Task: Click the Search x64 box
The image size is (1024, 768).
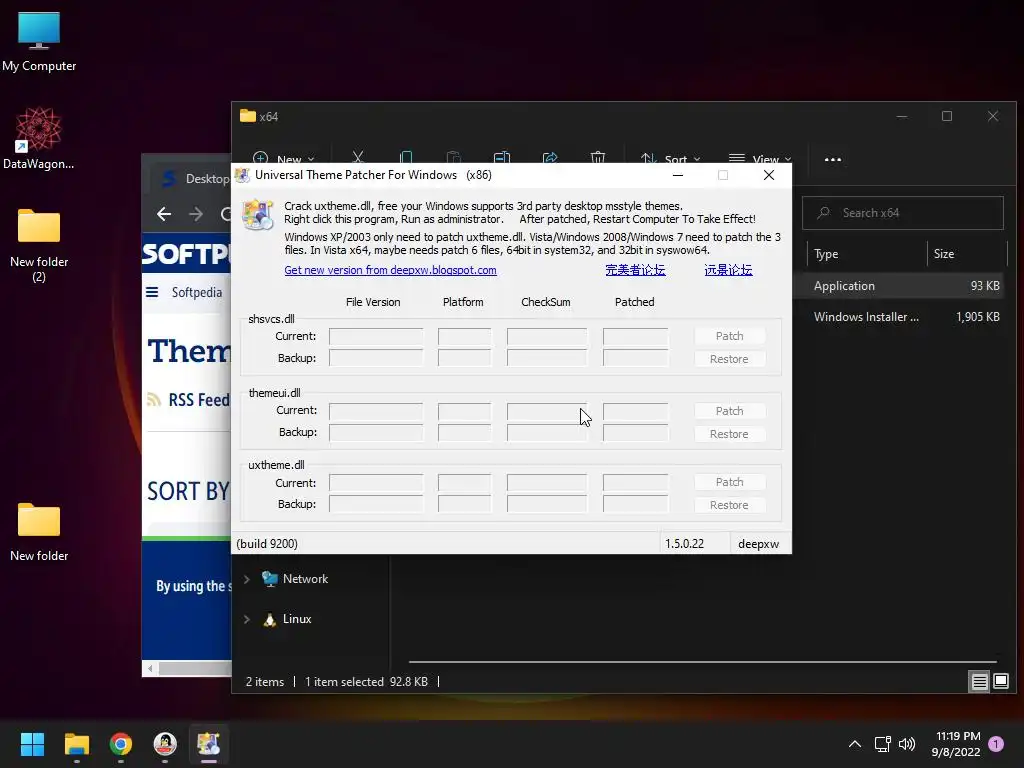Action: [903, 213]
